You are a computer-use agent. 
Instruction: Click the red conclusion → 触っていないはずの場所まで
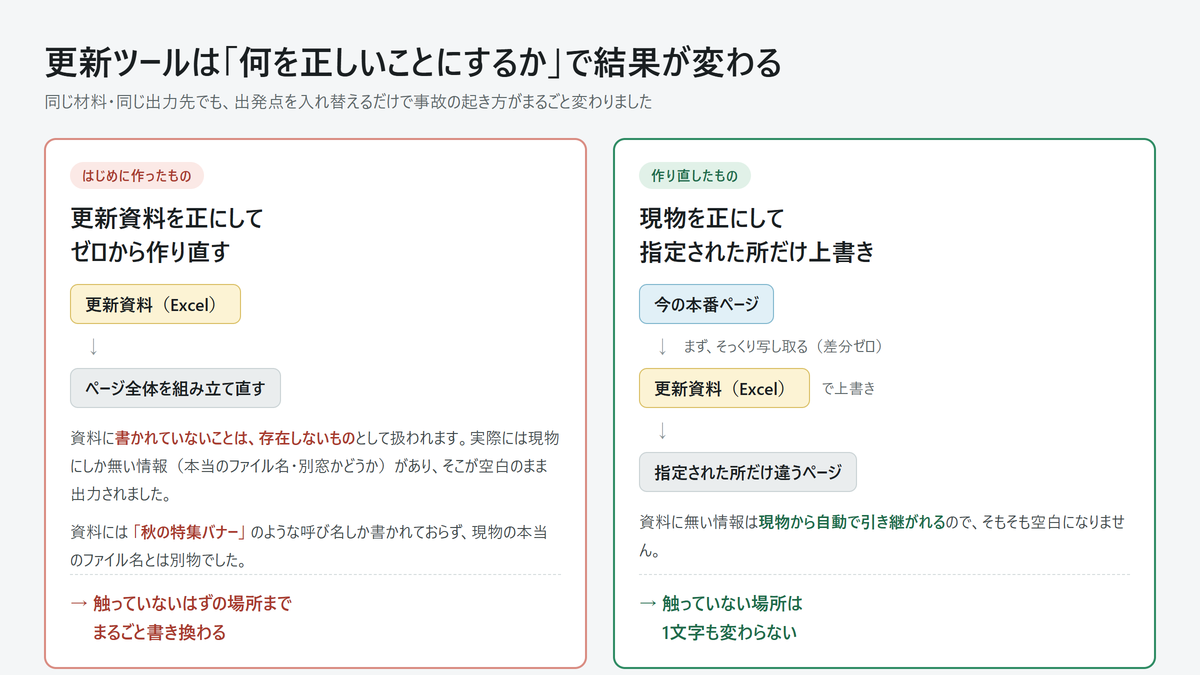click(181, 604)
